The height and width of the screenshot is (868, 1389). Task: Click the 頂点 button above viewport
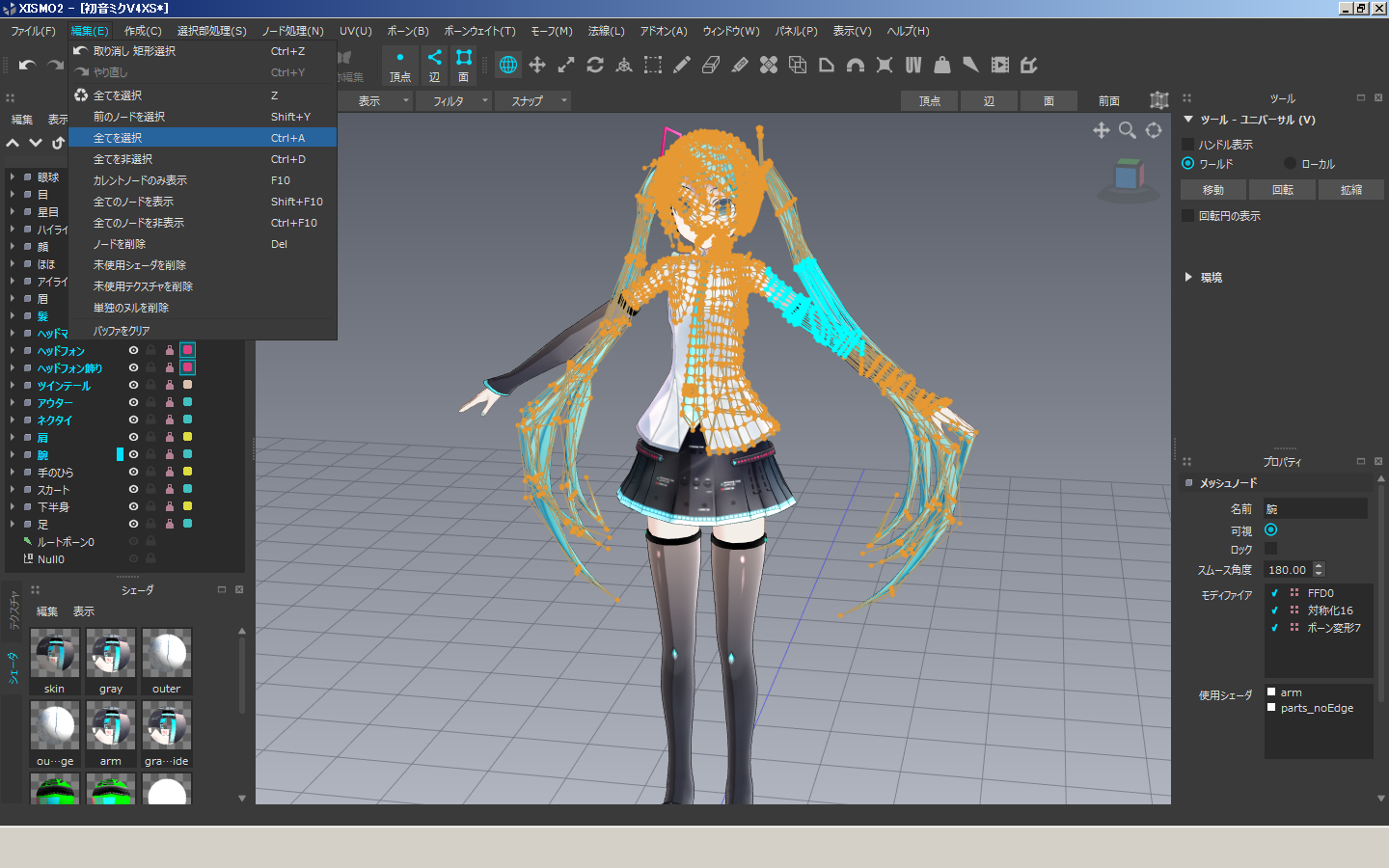tap(930, 100)
